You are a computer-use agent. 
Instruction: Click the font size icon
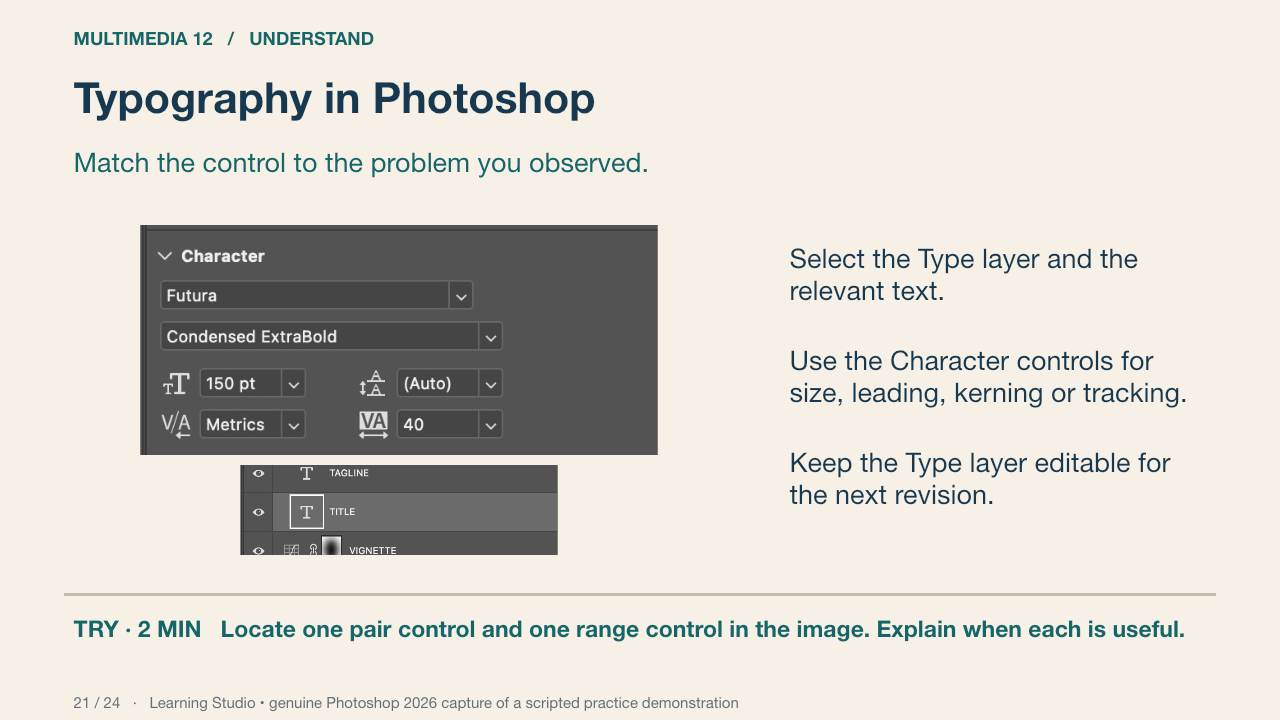point(176,384)
